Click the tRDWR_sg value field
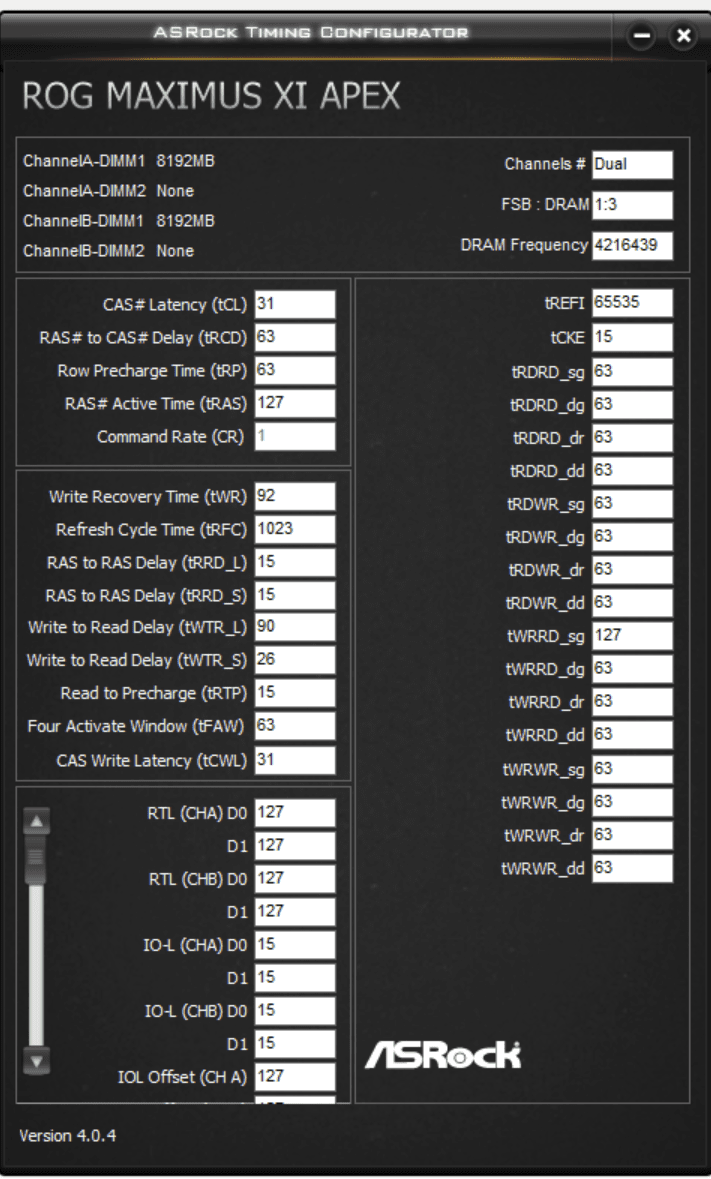711x1179 pixels. (633, 505)
